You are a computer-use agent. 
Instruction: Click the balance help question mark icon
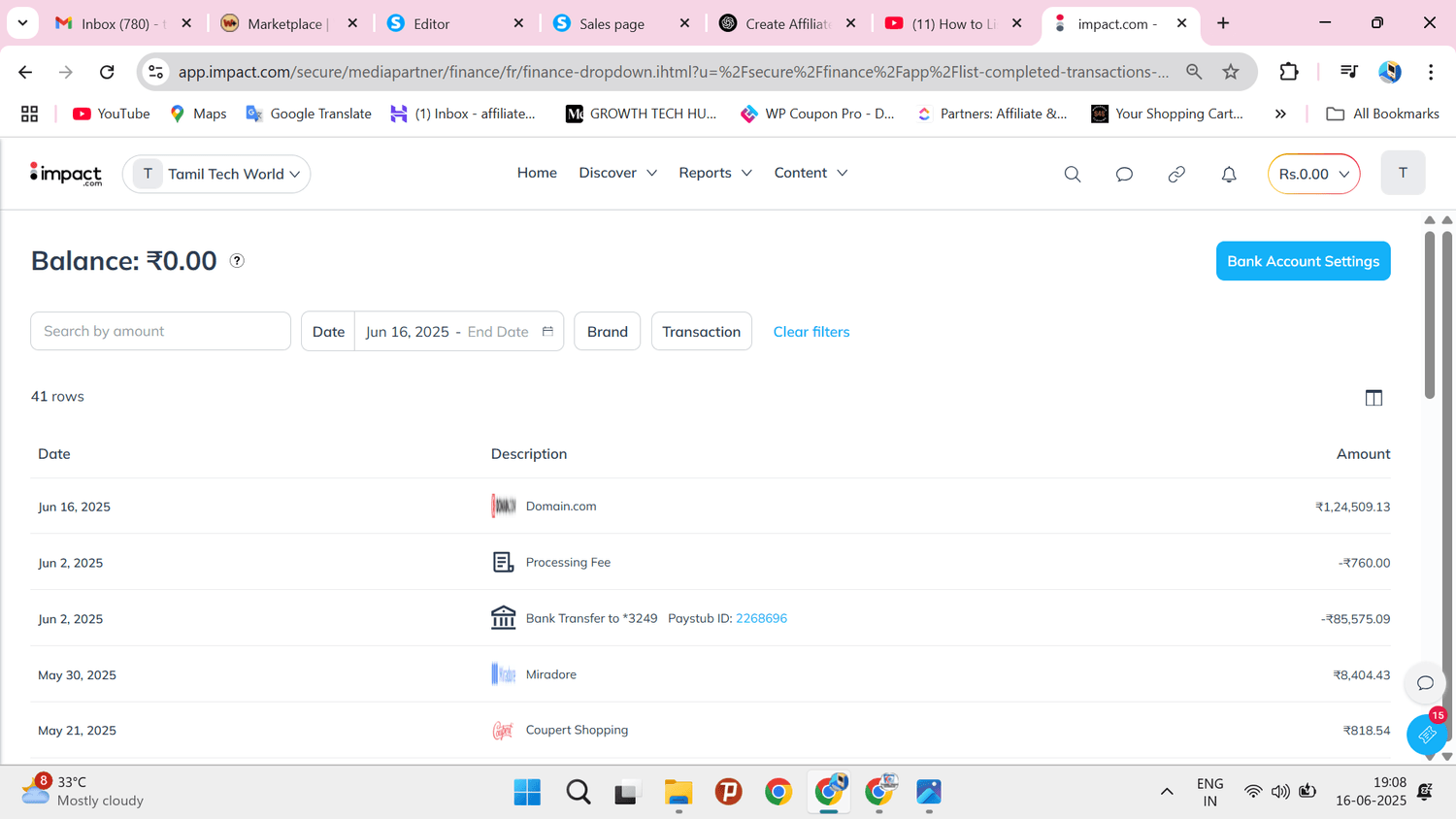point(237,260)
